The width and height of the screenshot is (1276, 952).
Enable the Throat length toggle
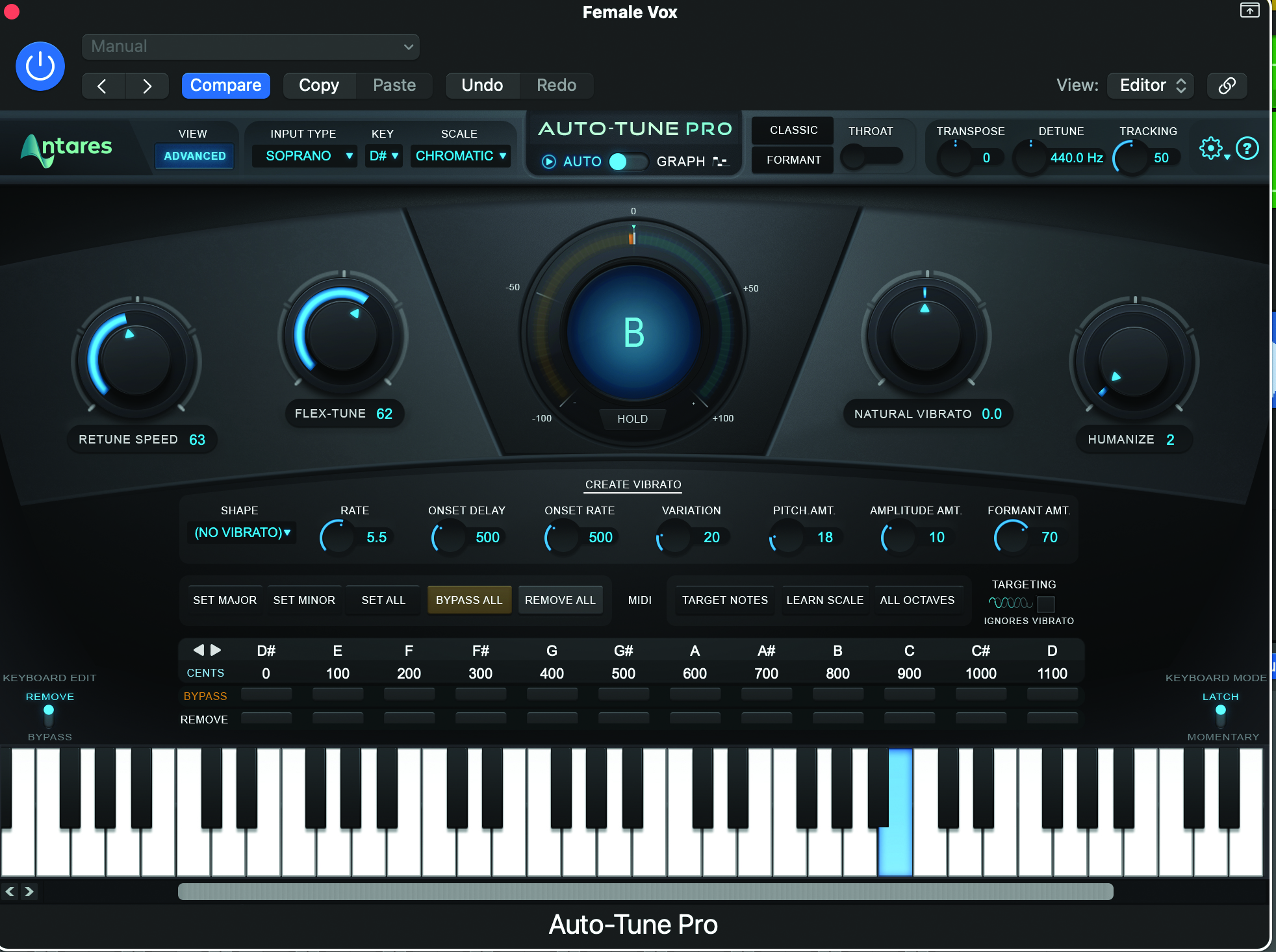871,157
